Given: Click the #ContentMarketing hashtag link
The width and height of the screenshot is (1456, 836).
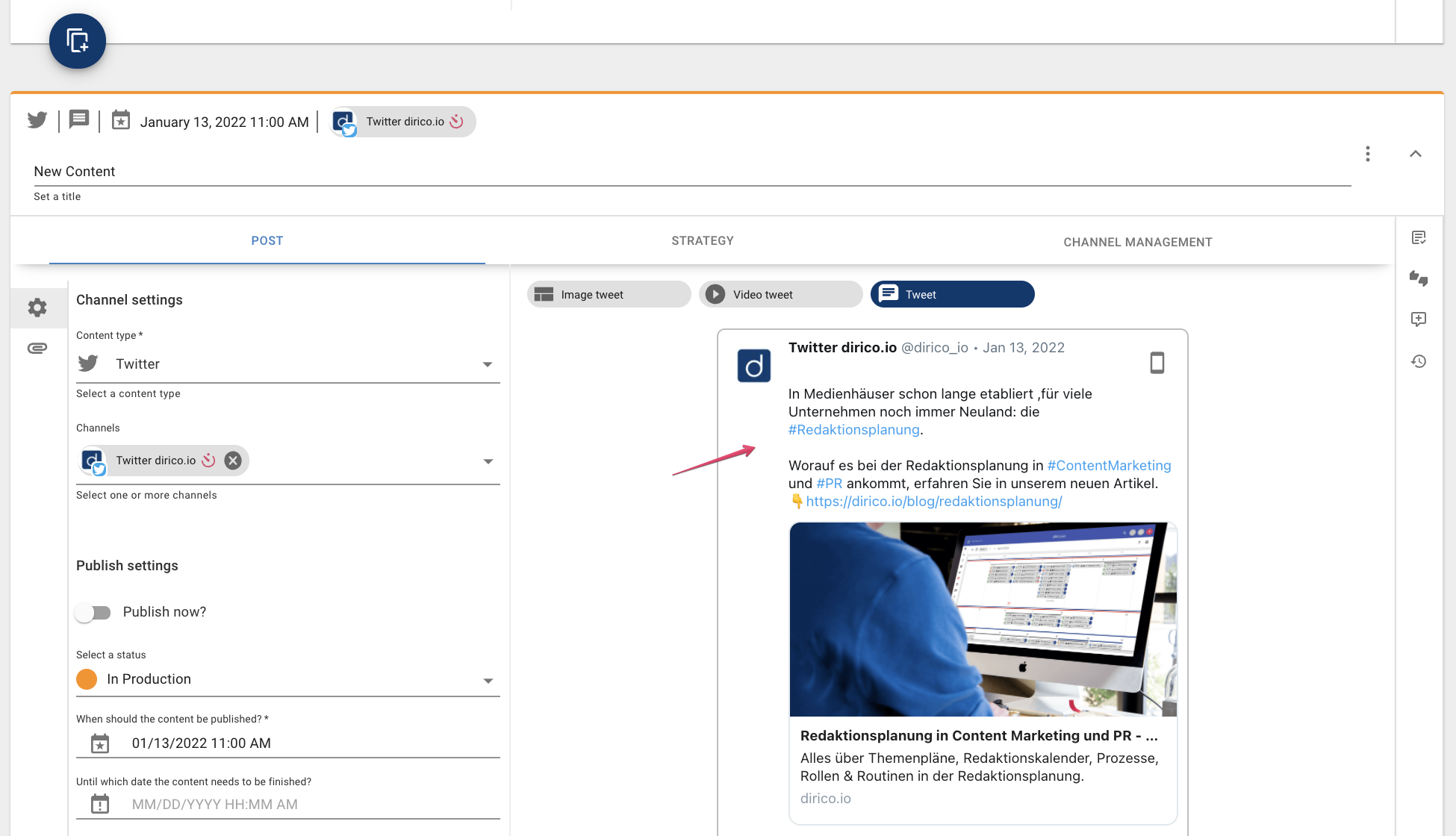Looking at the screenshot, I should (x=1109, y=466).
